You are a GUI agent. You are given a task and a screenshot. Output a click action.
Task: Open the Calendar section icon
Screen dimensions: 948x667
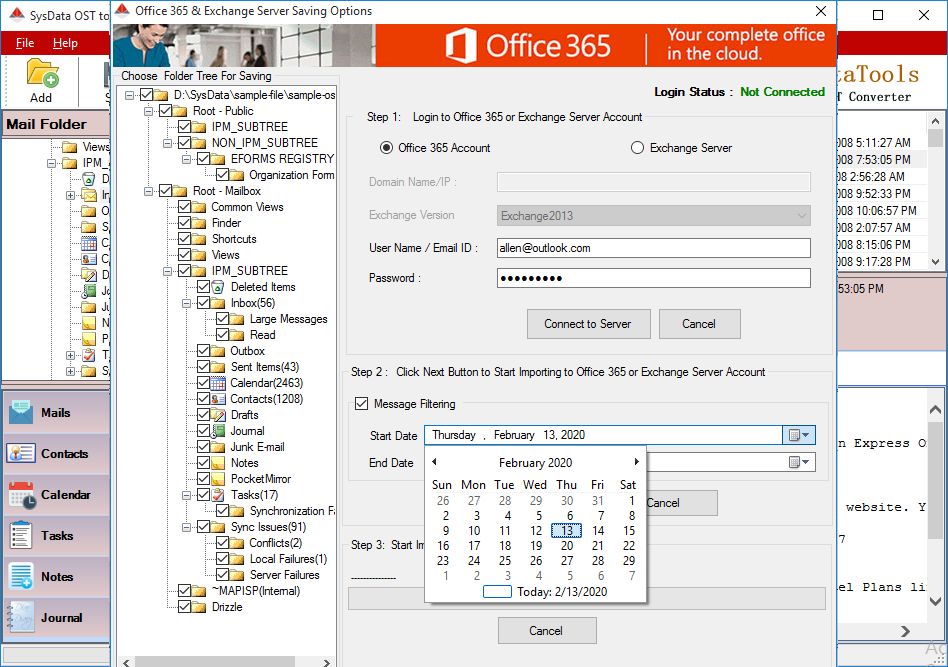(22, 495)
